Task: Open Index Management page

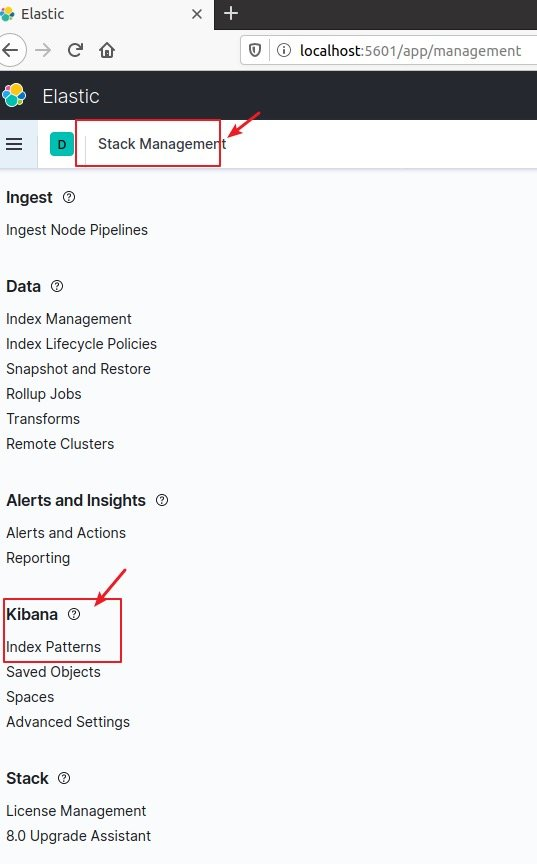Action: click(x=69, y=319)
